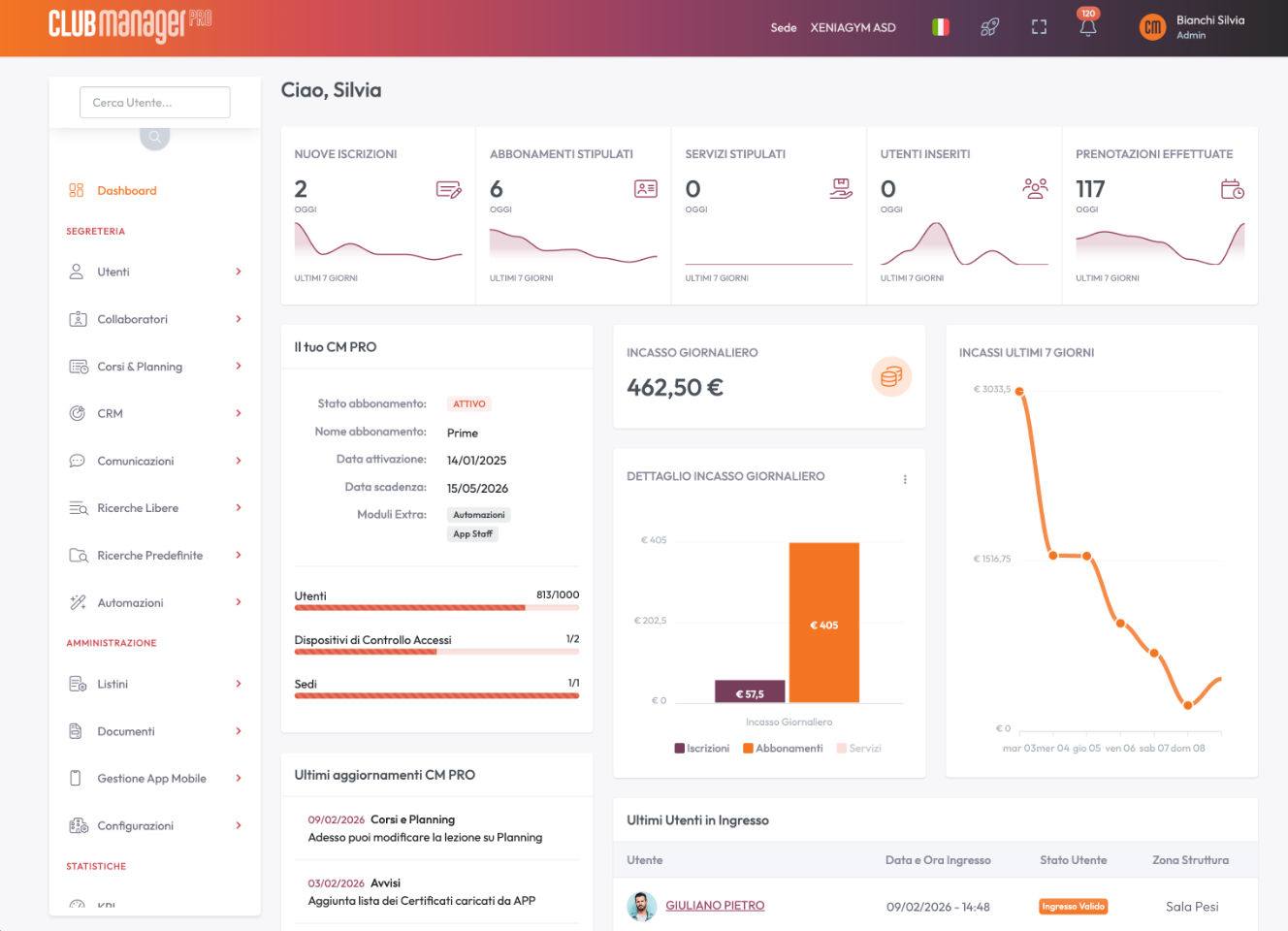Focus the Cerca Utente search field
The image size is (1288, 931).
[x=155, y=103]
